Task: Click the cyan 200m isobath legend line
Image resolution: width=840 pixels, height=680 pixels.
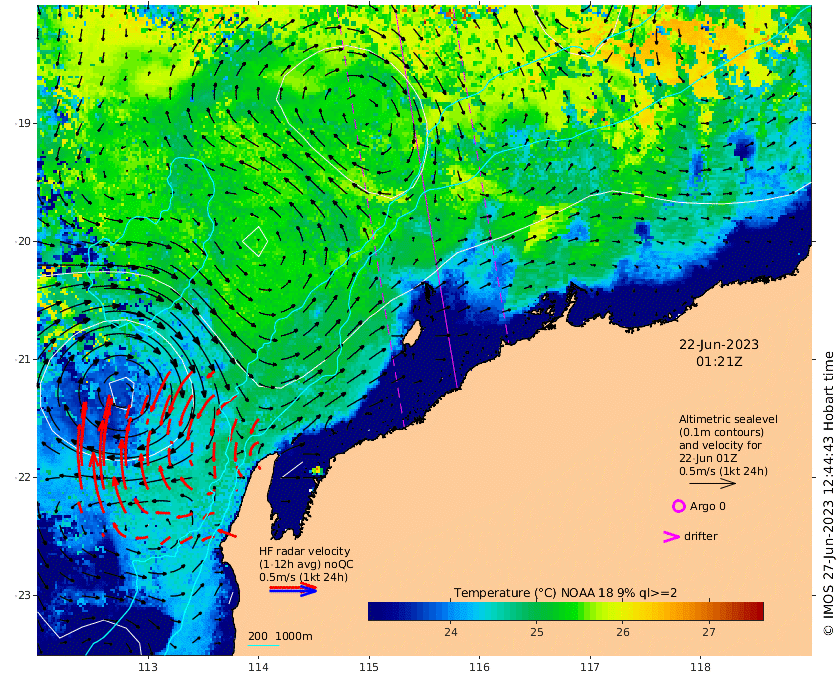Action: point(264,645)
